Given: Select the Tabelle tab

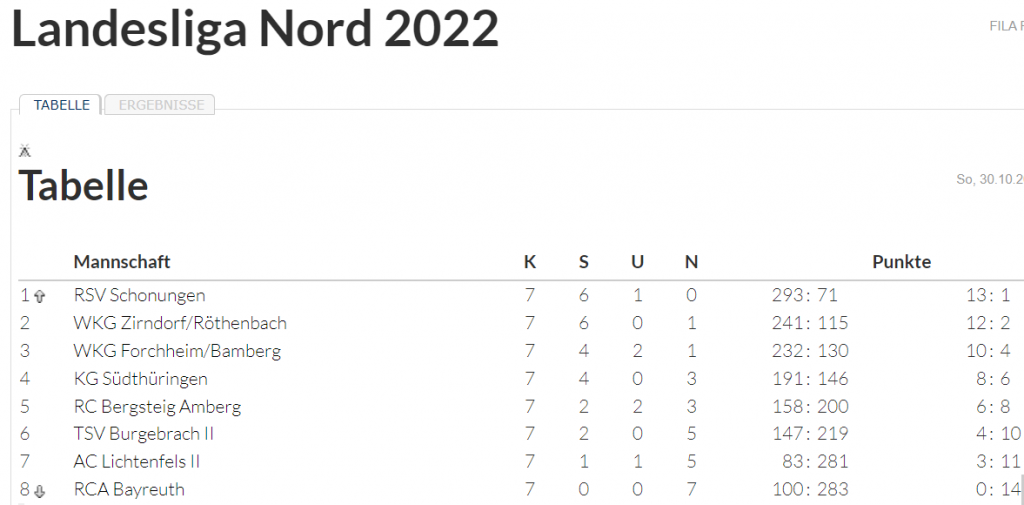Looking at the screenshot, I should [61, 105].
